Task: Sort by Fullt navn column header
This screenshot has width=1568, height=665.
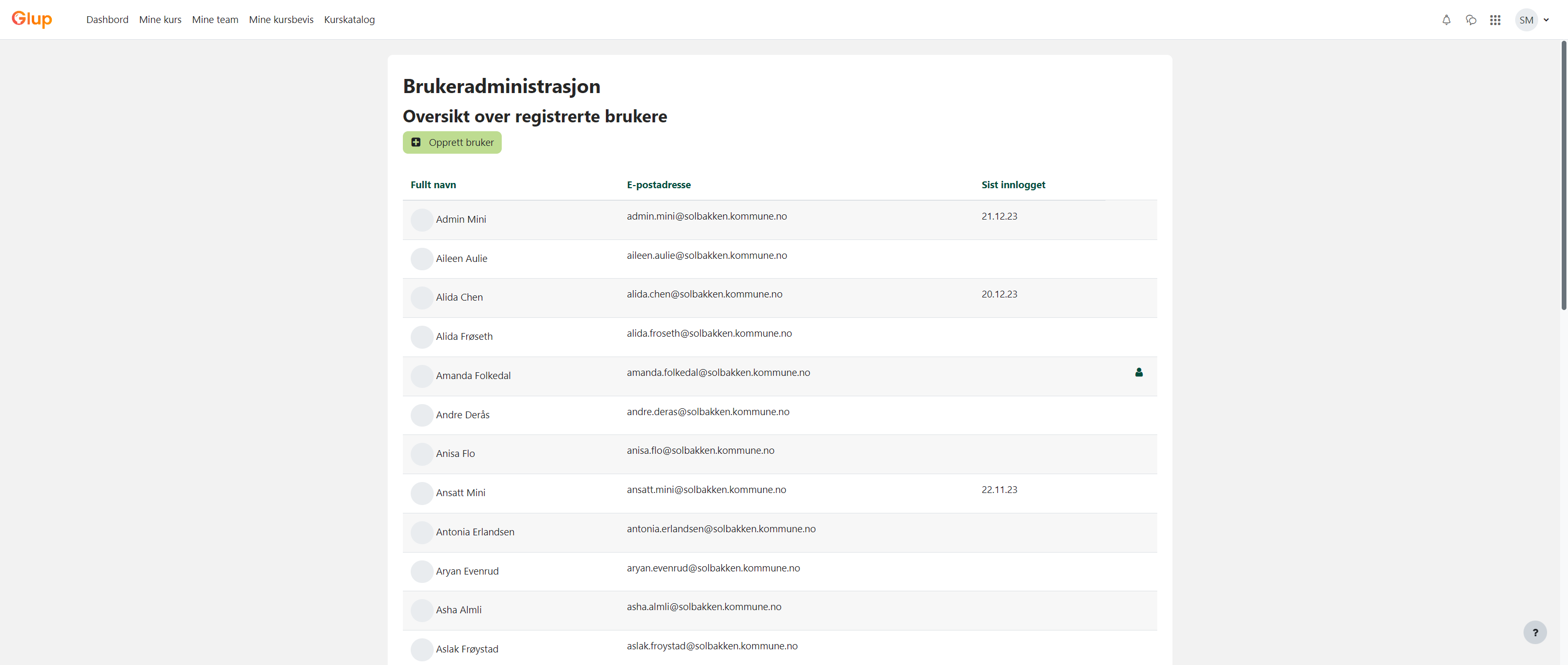Action: point(433,185)
